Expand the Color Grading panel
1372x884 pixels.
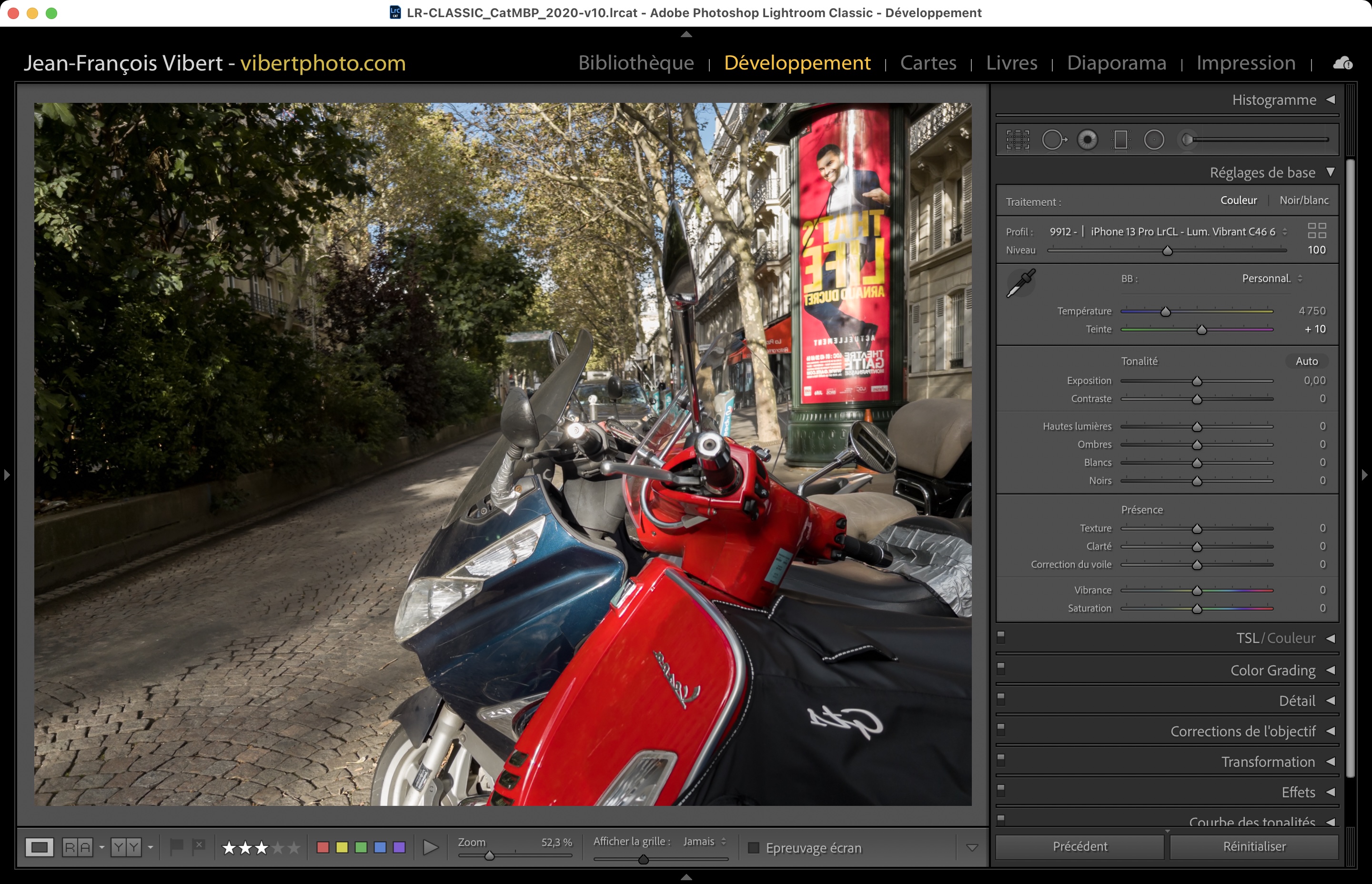tap(1273, 671)
